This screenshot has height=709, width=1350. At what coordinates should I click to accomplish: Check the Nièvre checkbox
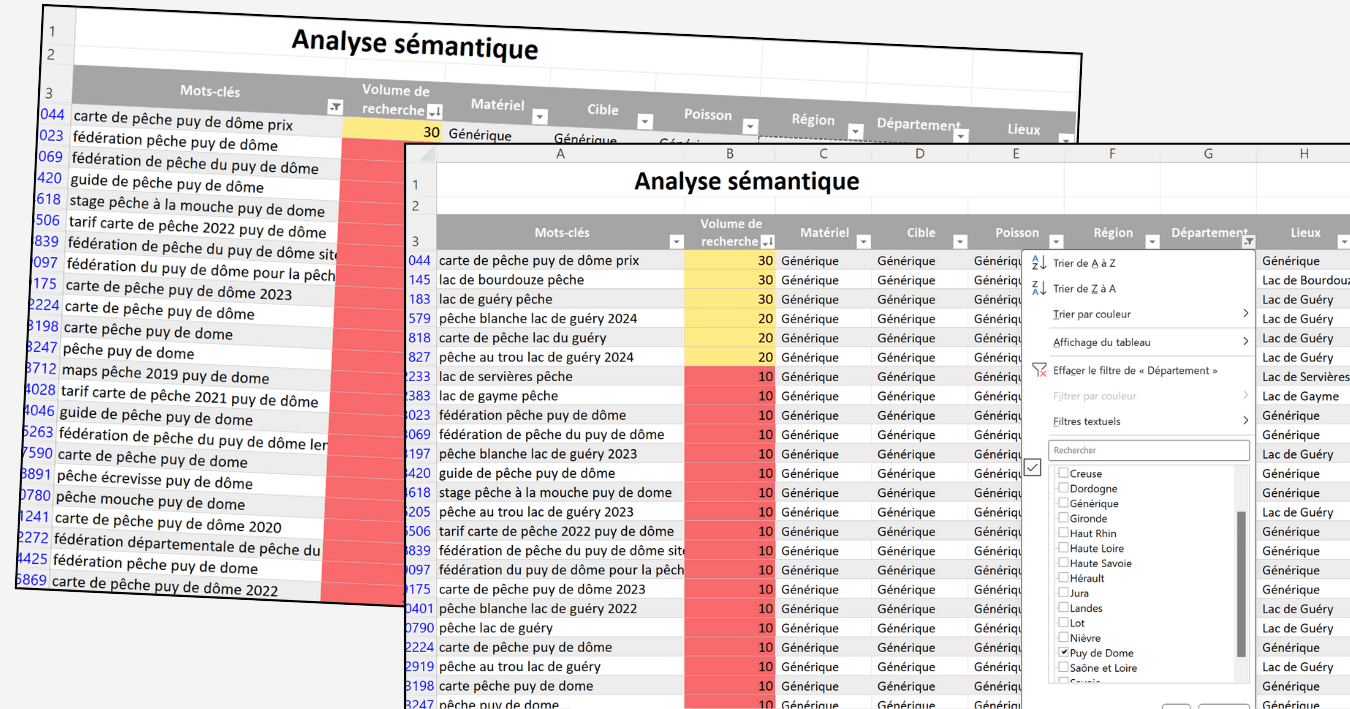coord(1063,637)
